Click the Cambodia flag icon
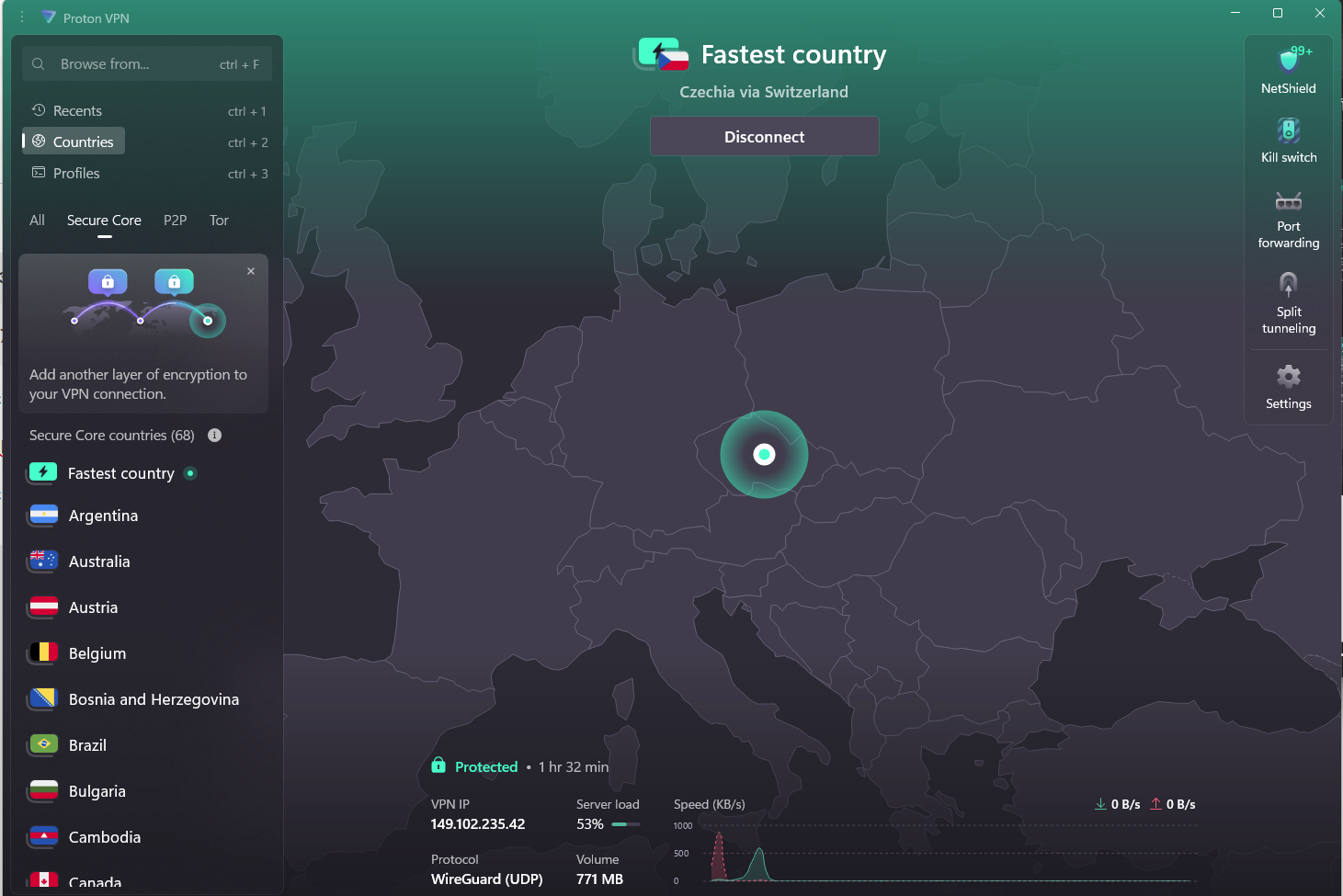Image resolution: width=1343 pixels, height=896 pixels. coord(43,837)
